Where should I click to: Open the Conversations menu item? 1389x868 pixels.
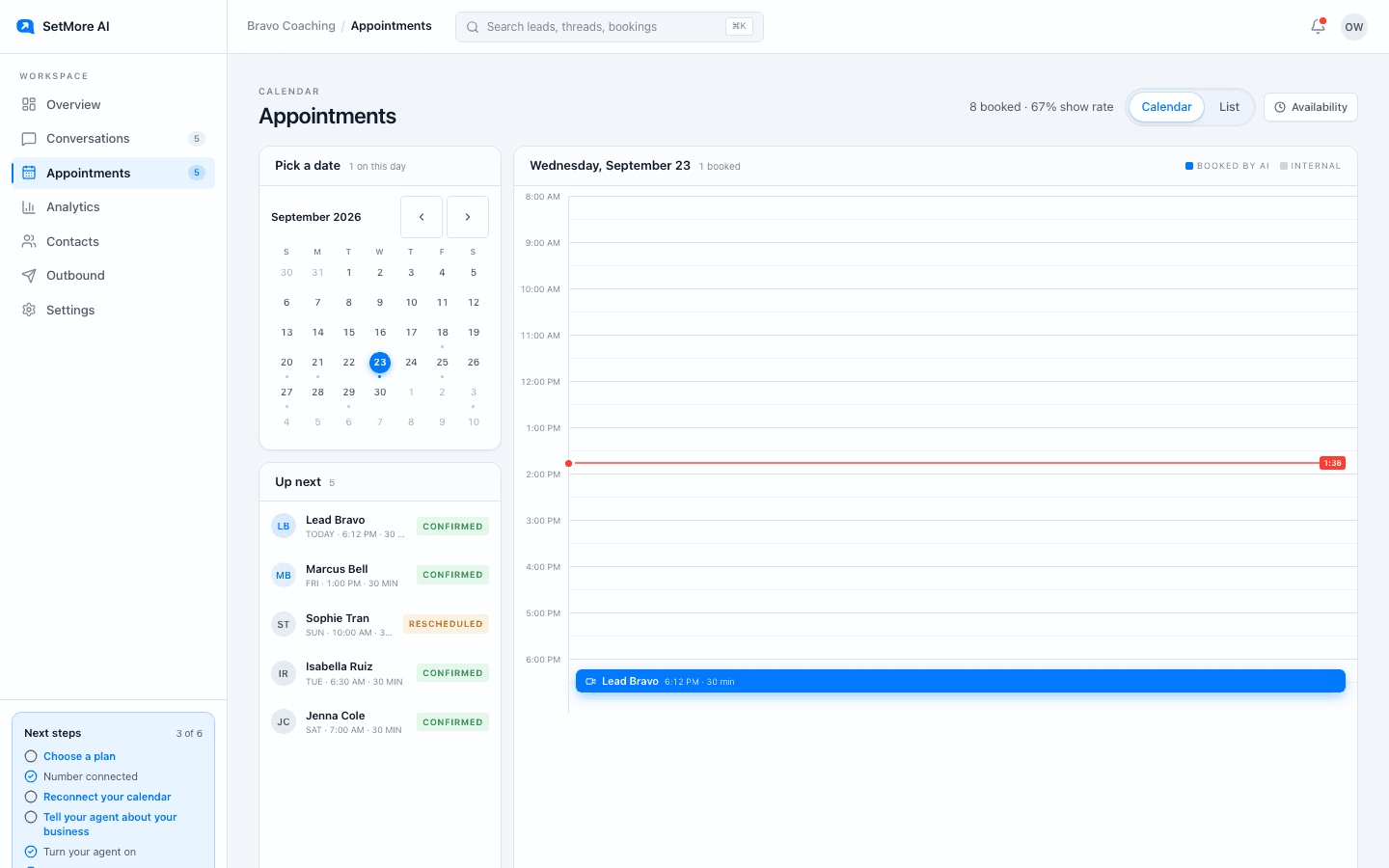click(x=113, y=139)
